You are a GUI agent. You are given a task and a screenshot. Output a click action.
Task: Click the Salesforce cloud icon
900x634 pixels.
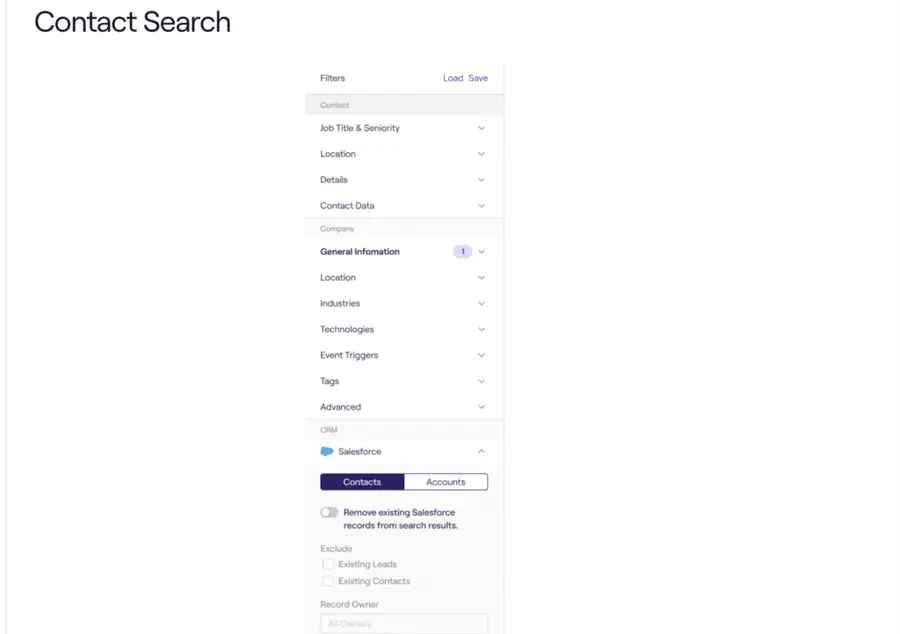[328, 451]
